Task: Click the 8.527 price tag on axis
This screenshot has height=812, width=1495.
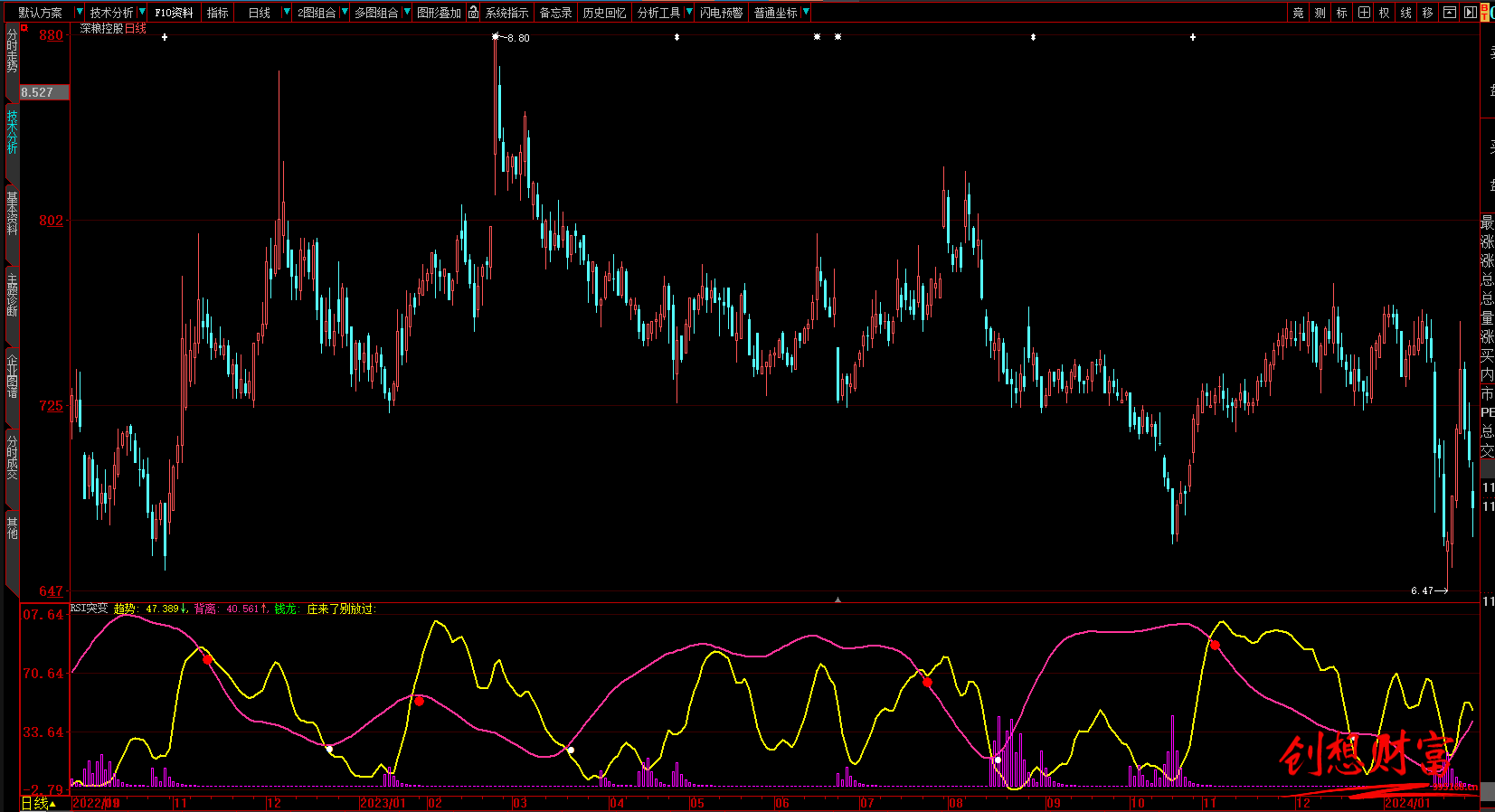Action: (44, 92)
